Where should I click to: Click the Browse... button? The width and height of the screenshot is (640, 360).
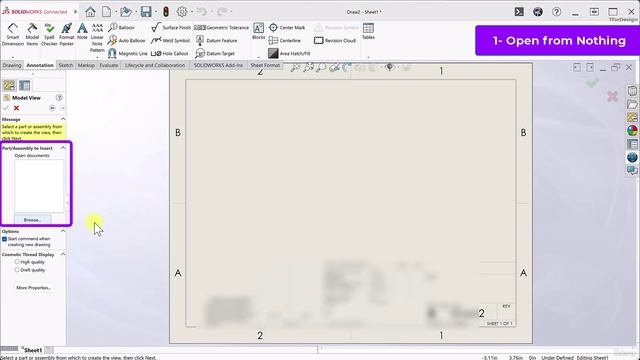coord(33,220)
